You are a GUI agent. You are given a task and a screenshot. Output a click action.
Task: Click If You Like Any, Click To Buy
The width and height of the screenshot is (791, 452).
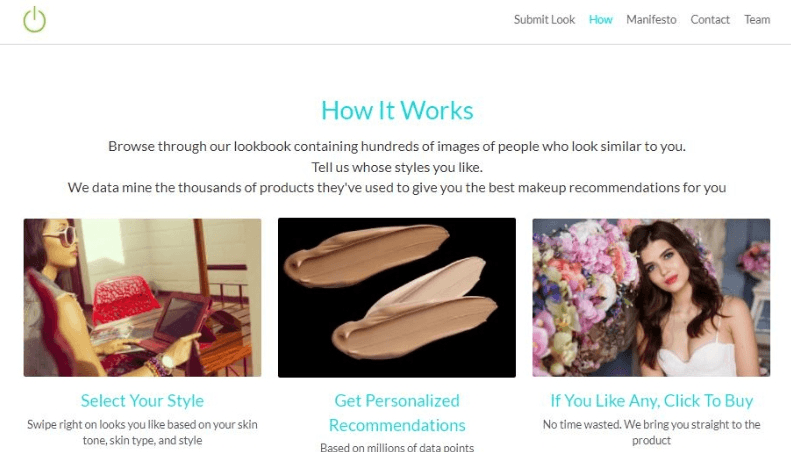(x=651, y=401)
